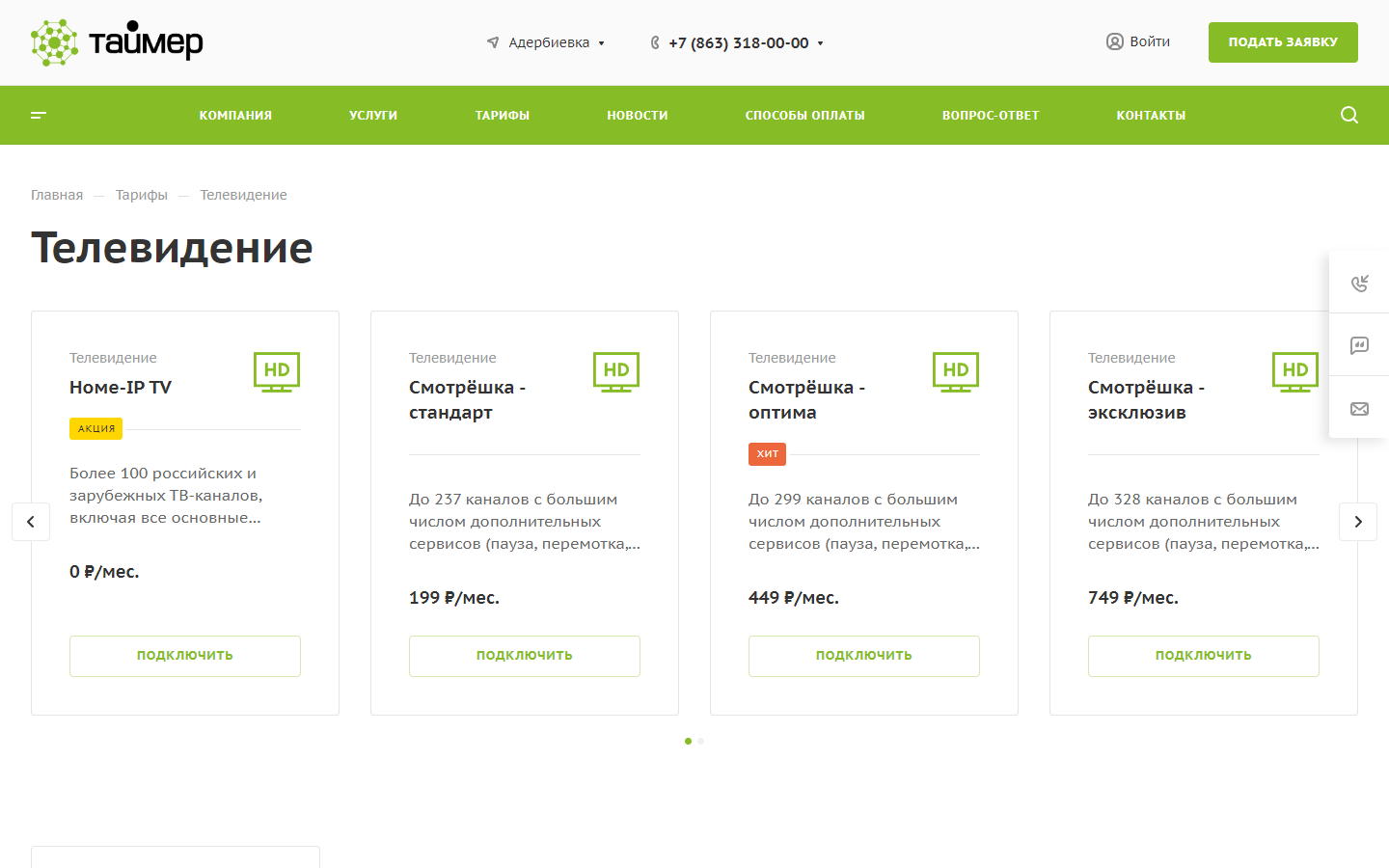Click the Таймер logo in the header
The image size is (1389, 868).
117,42
